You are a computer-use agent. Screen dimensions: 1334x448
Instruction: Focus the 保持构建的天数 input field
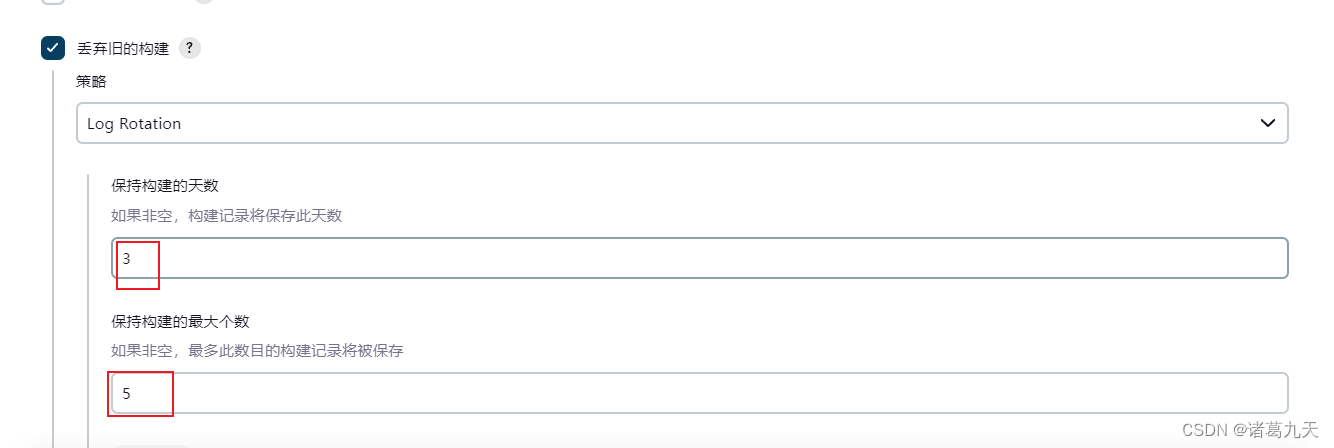tap(700, 258)
